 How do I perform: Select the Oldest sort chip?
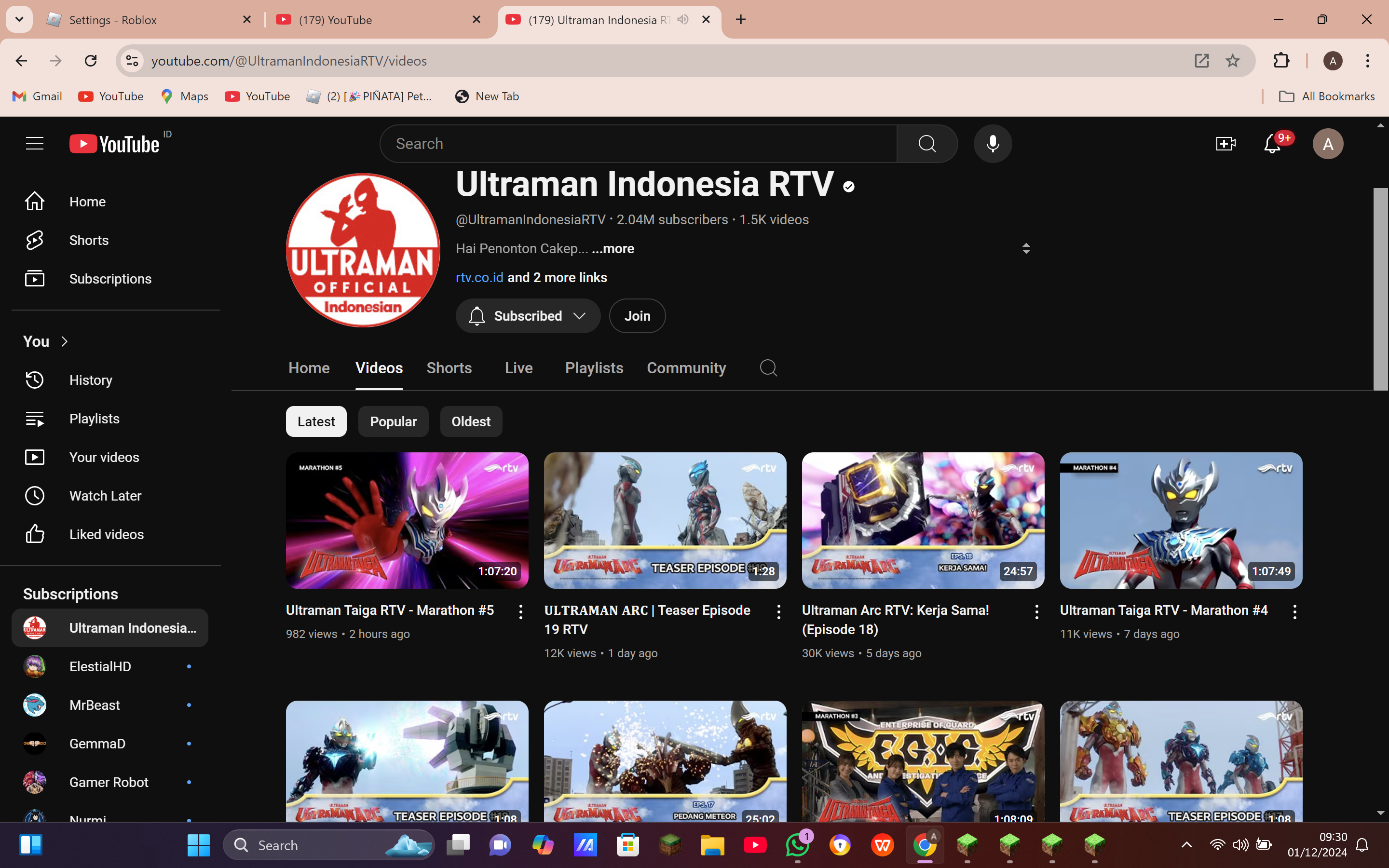tap(471, 421)
